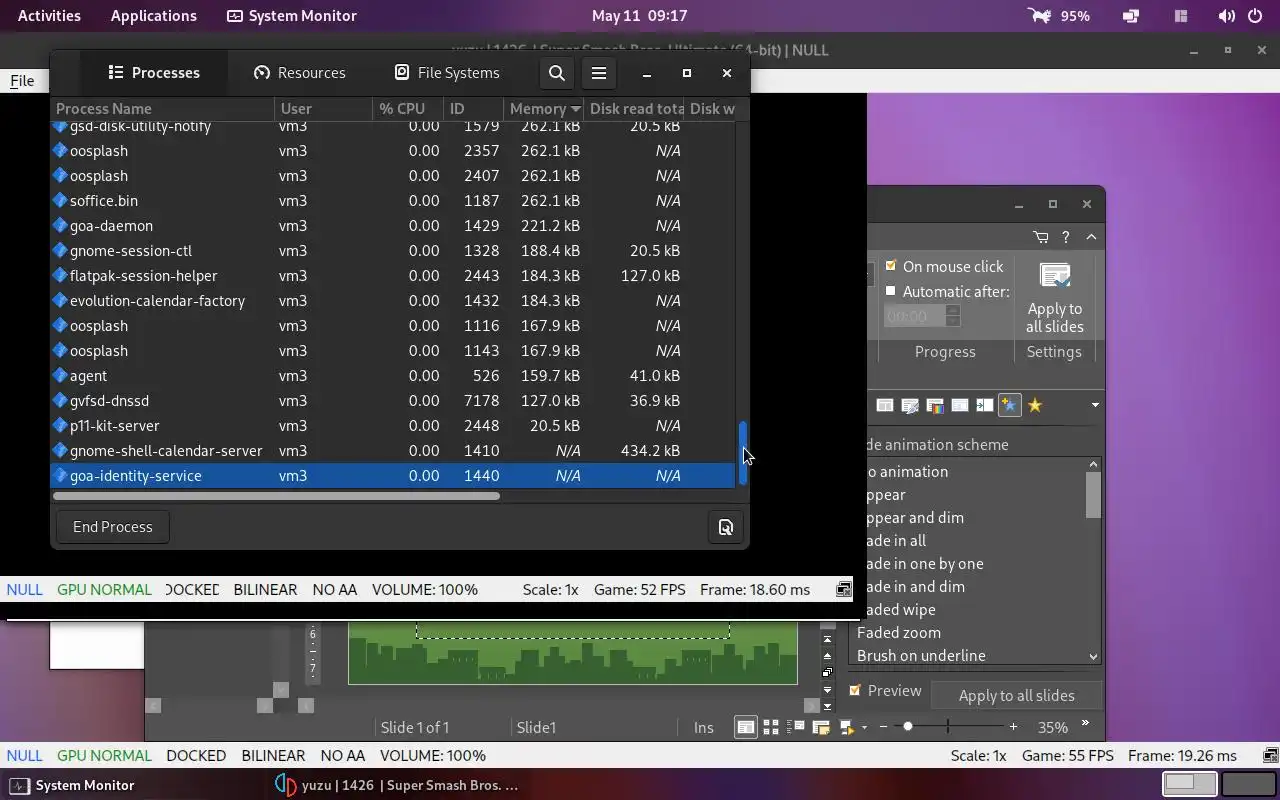Click the Impress zoom slider handle

908,727
